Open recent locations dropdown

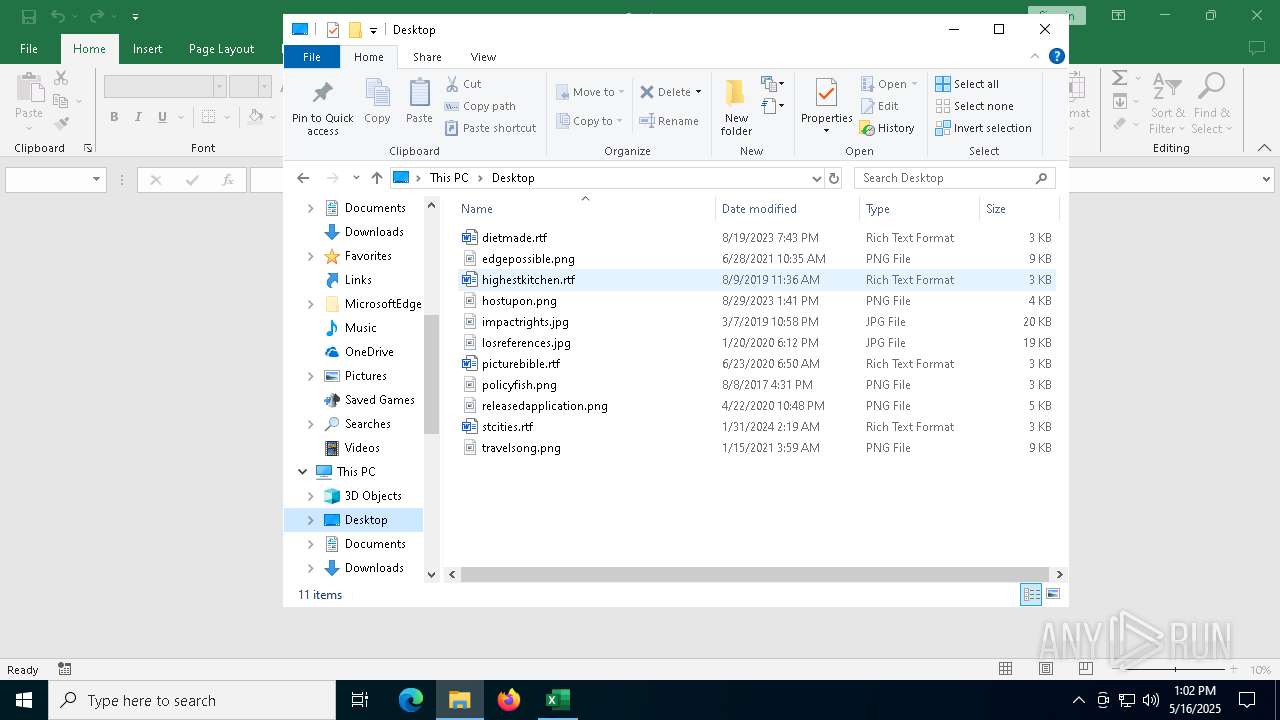(x=356, y=178)
